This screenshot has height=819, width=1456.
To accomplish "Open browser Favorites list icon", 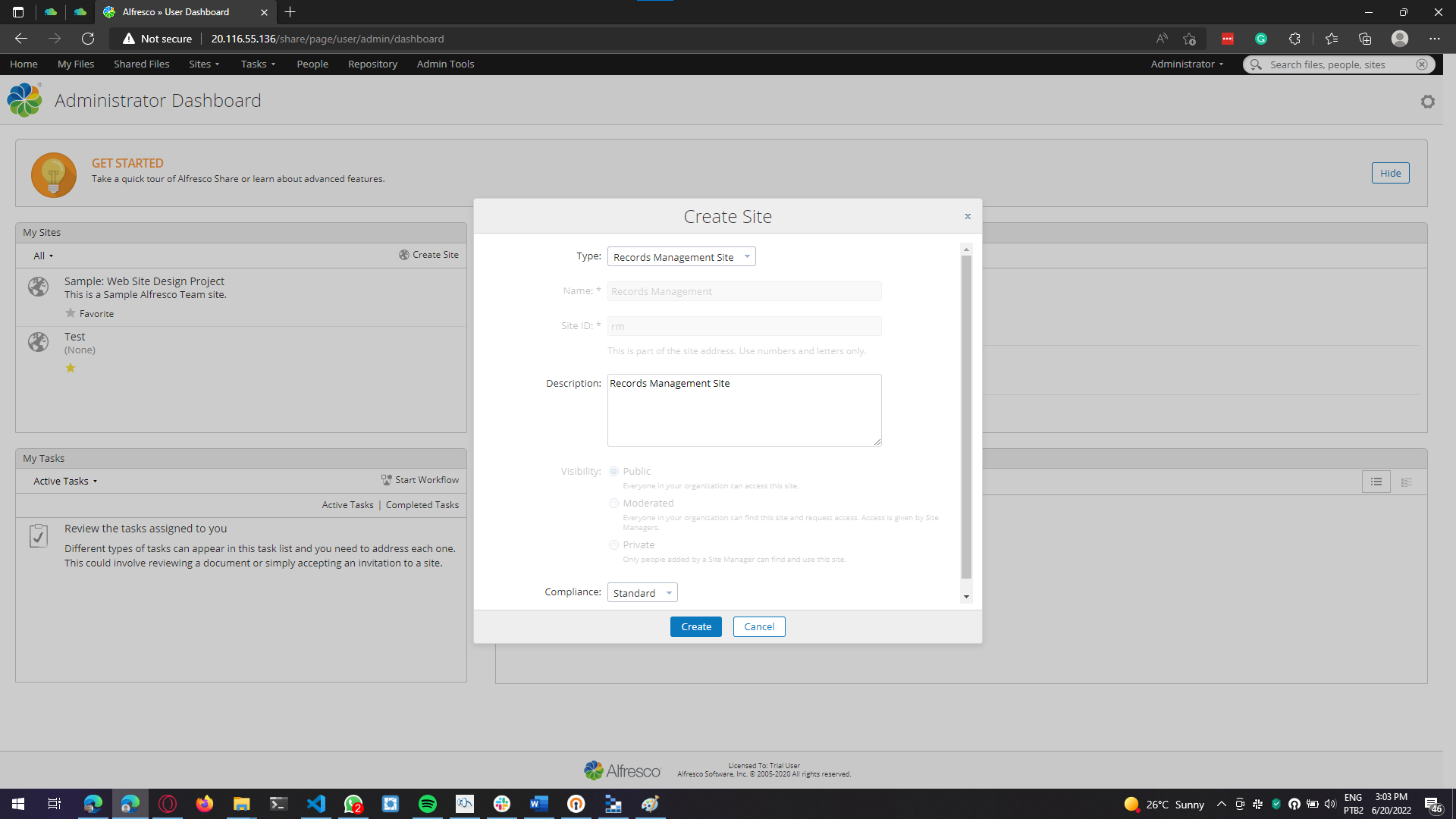I will point(1332,39).
